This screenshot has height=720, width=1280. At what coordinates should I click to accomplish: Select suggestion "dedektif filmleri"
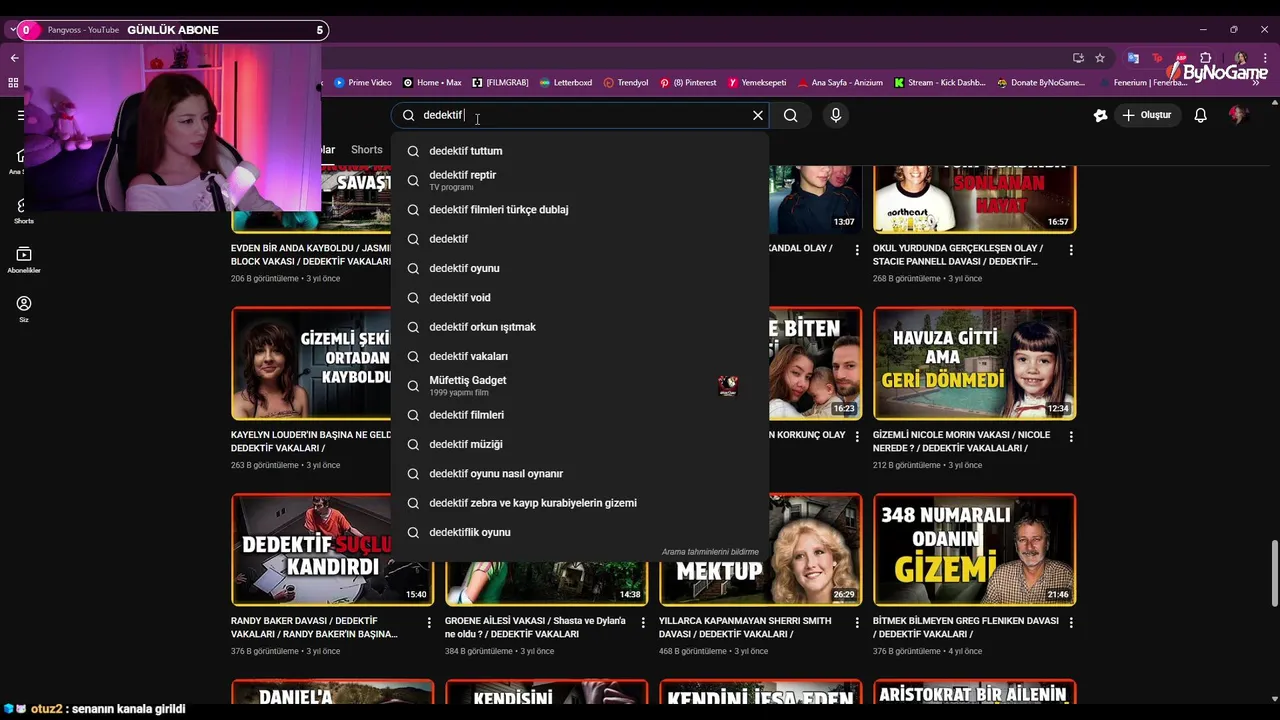[580, 415]
